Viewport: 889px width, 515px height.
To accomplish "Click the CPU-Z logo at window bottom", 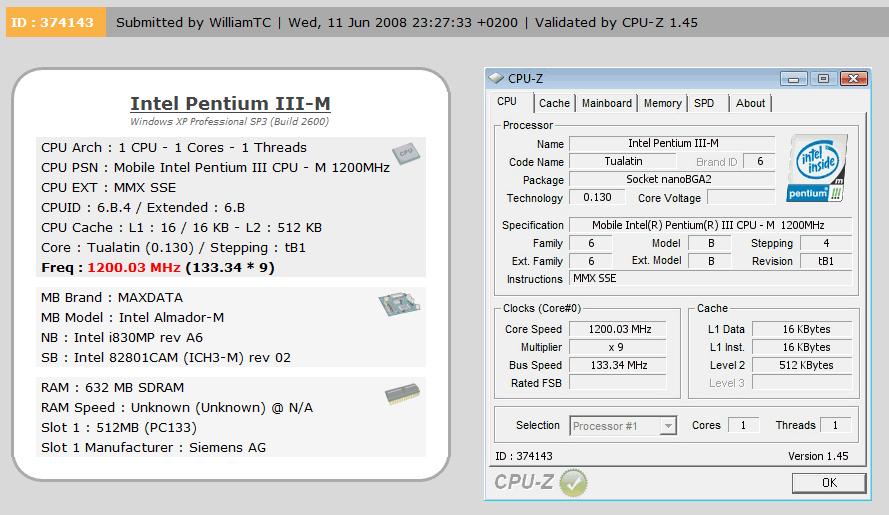I will tap(523, 482).
